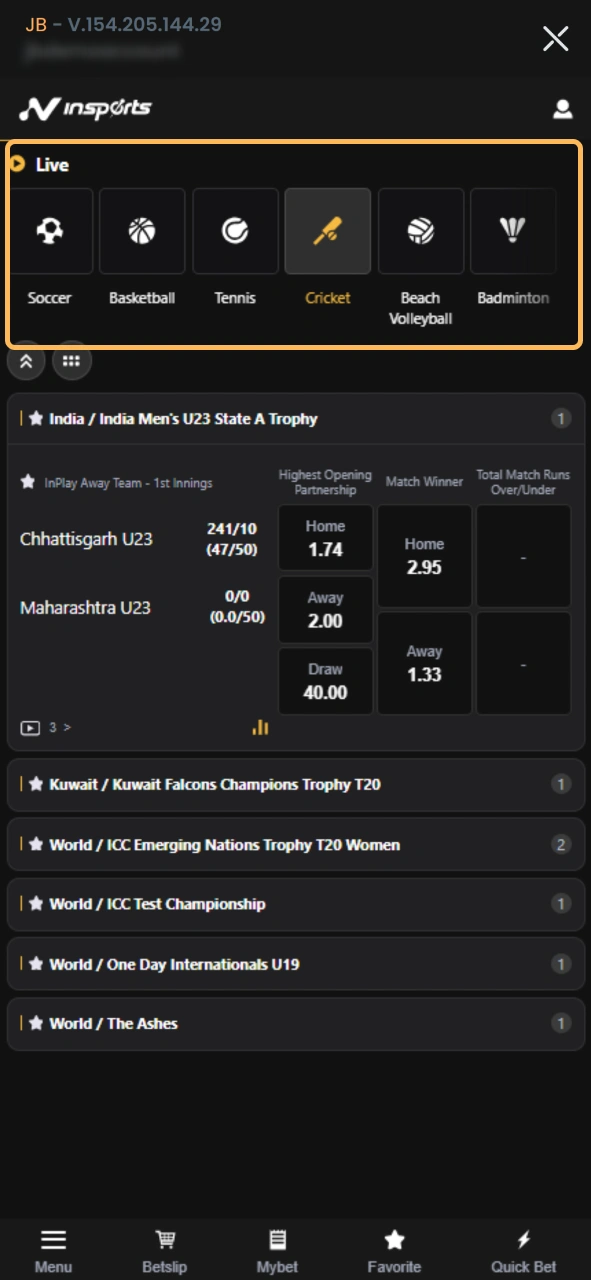Open the statistics bar chart icon
The image size is (591, 1280).
point(260,727)
